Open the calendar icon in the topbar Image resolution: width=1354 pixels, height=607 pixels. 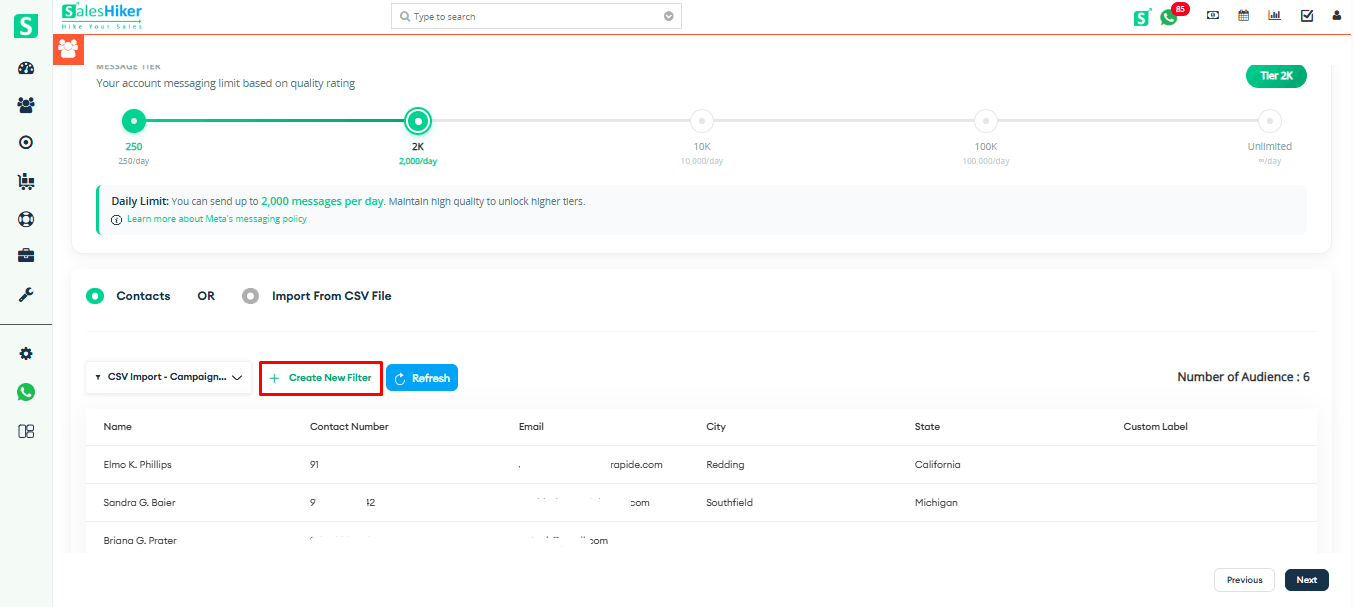[1243, 14]
